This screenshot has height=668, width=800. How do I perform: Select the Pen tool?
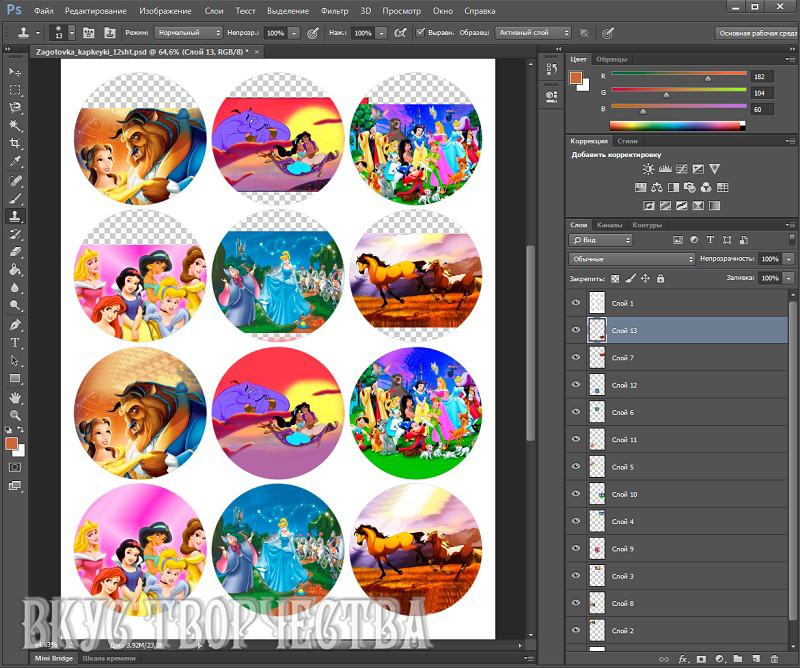[x=15, y=325]
